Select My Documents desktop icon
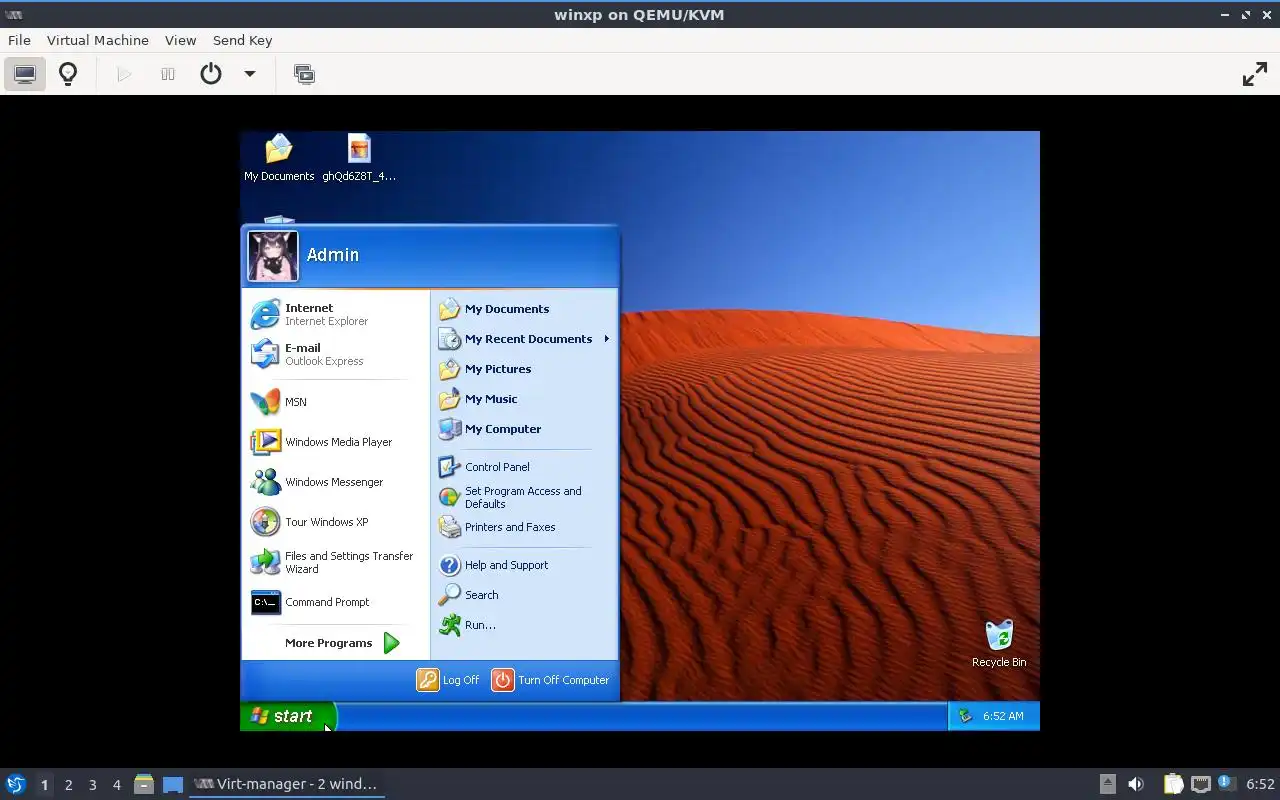 (279, 158)
